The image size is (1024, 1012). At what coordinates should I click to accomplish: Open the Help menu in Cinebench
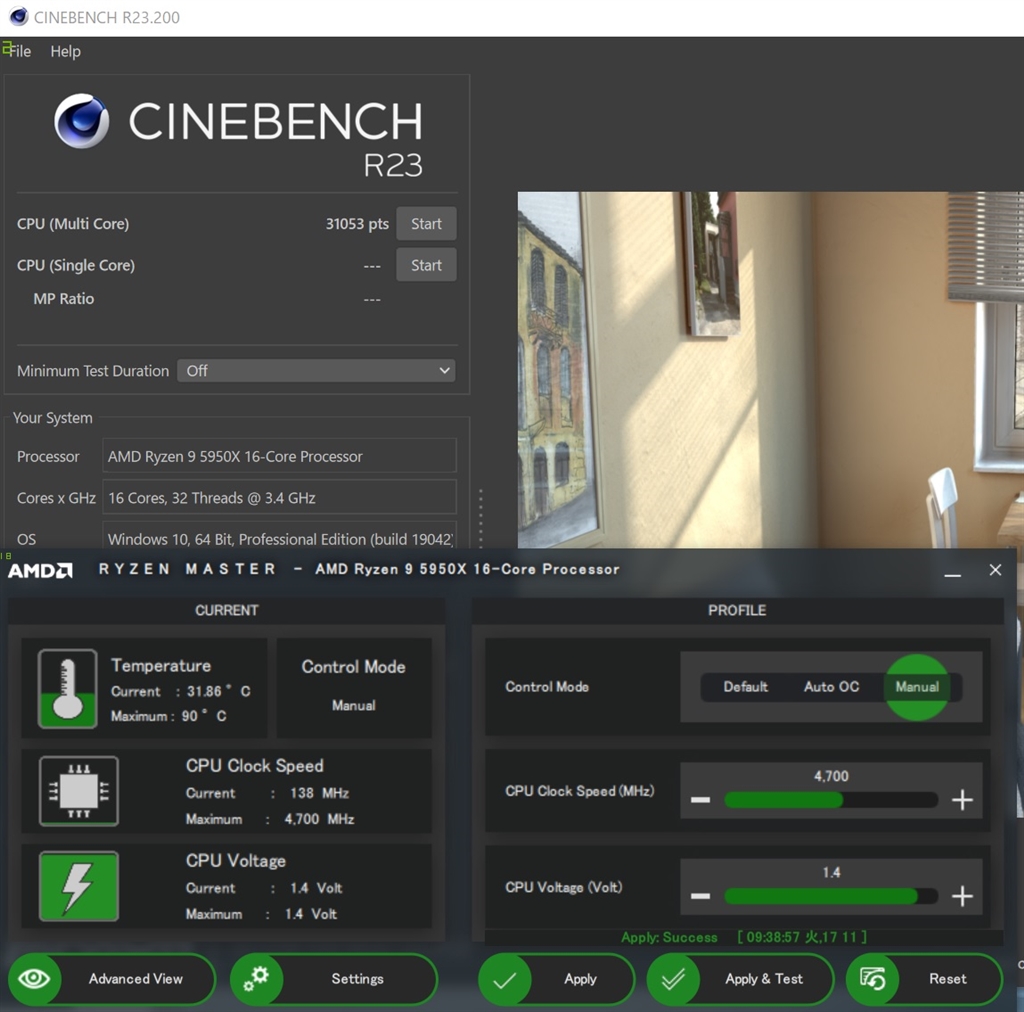(x=65, y=51)
